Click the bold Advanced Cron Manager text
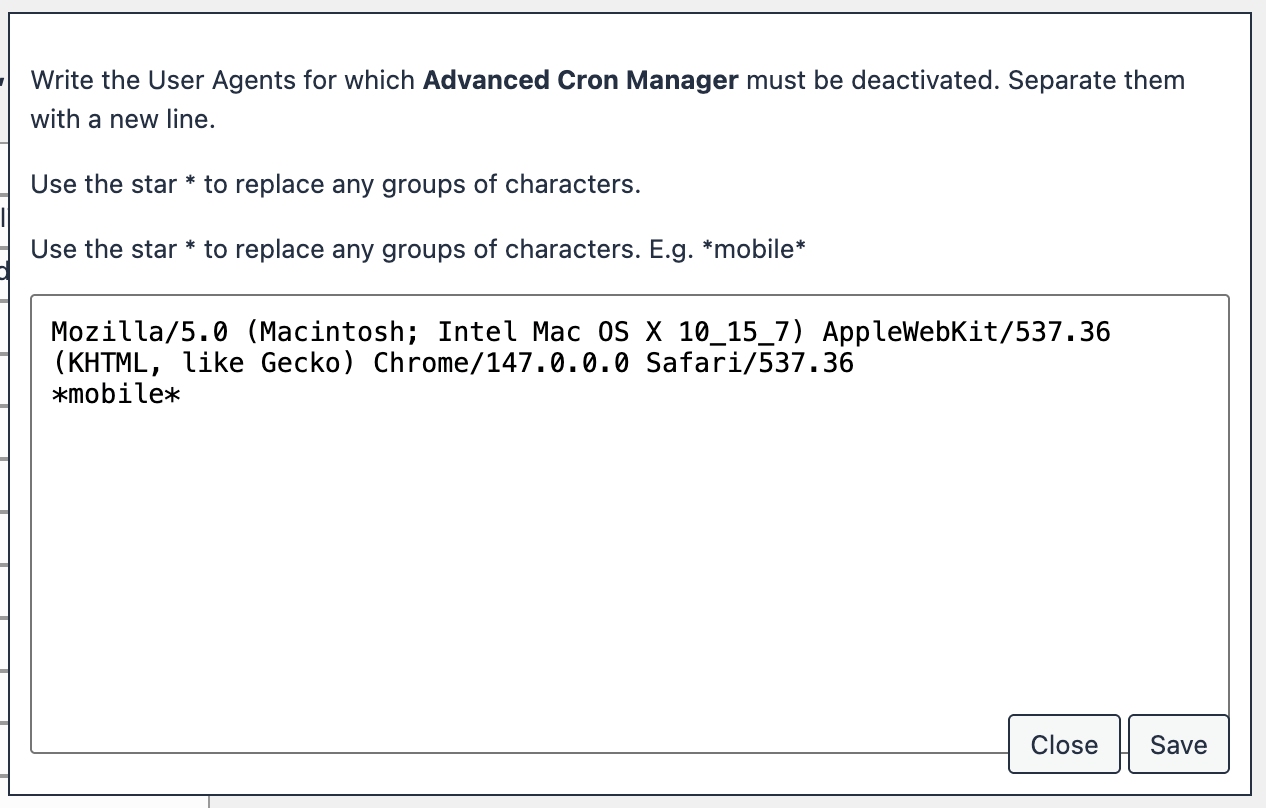The width and height of the screenshot is (1266, 808). [x=580, y=80]
